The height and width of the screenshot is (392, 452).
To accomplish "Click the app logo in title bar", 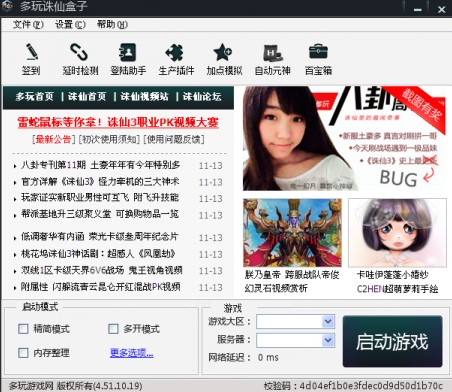I will tap(7, 7).
